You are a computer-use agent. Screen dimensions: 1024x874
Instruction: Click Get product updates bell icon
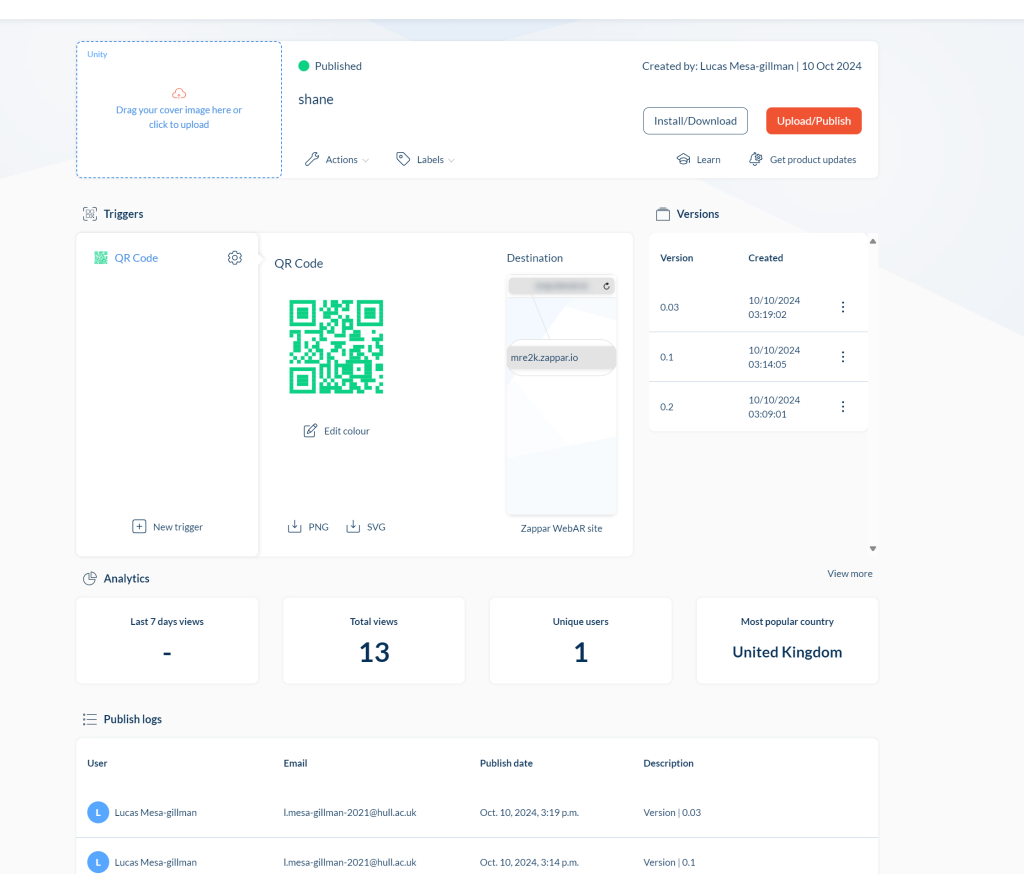[756, 160]
